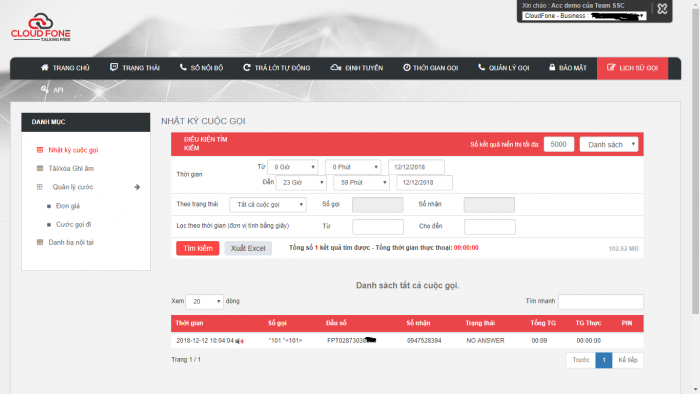Screen dimensions: 700x394
Task: Click the Số gọi input field
Action: pyautogui.click(x=378, y=204)
